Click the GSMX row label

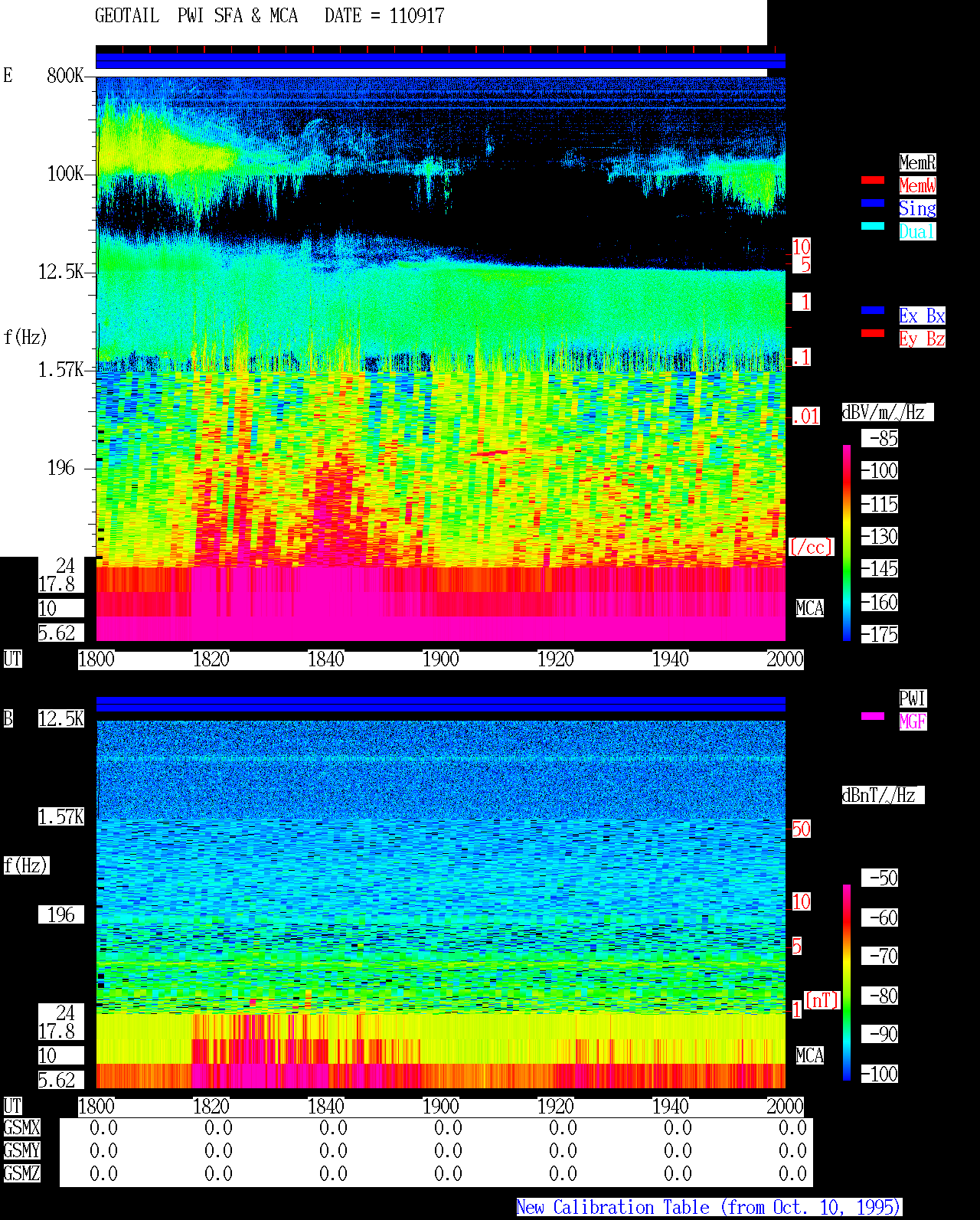pyautogui.click(x=21, y=1127)
